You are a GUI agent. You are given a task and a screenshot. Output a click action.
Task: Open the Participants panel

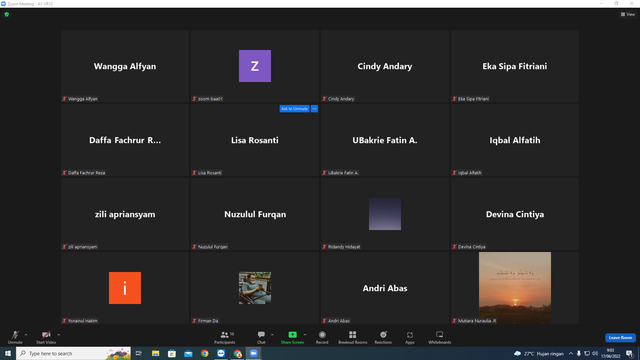tap(224, 337)
